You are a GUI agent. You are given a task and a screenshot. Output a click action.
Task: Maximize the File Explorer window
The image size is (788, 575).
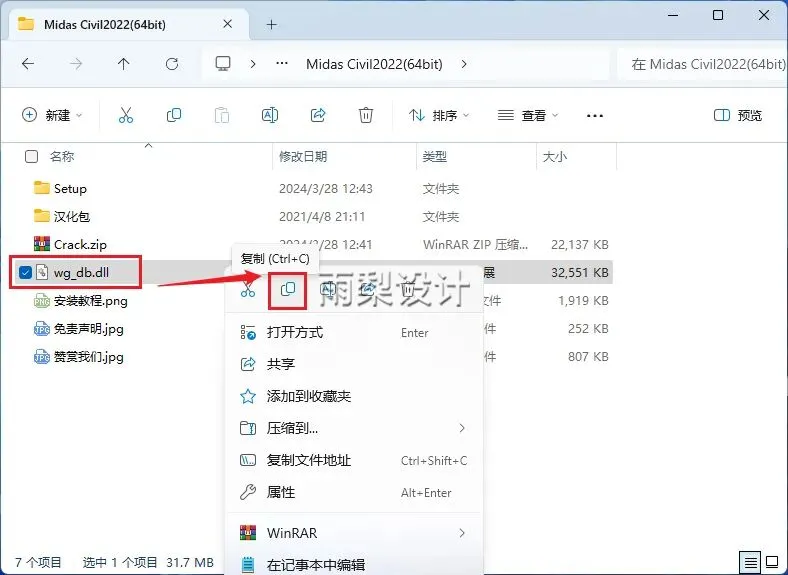718,15
